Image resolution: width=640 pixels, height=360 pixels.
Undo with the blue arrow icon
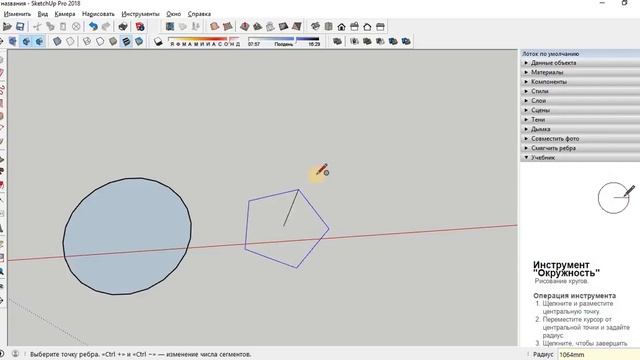(93, 27)
